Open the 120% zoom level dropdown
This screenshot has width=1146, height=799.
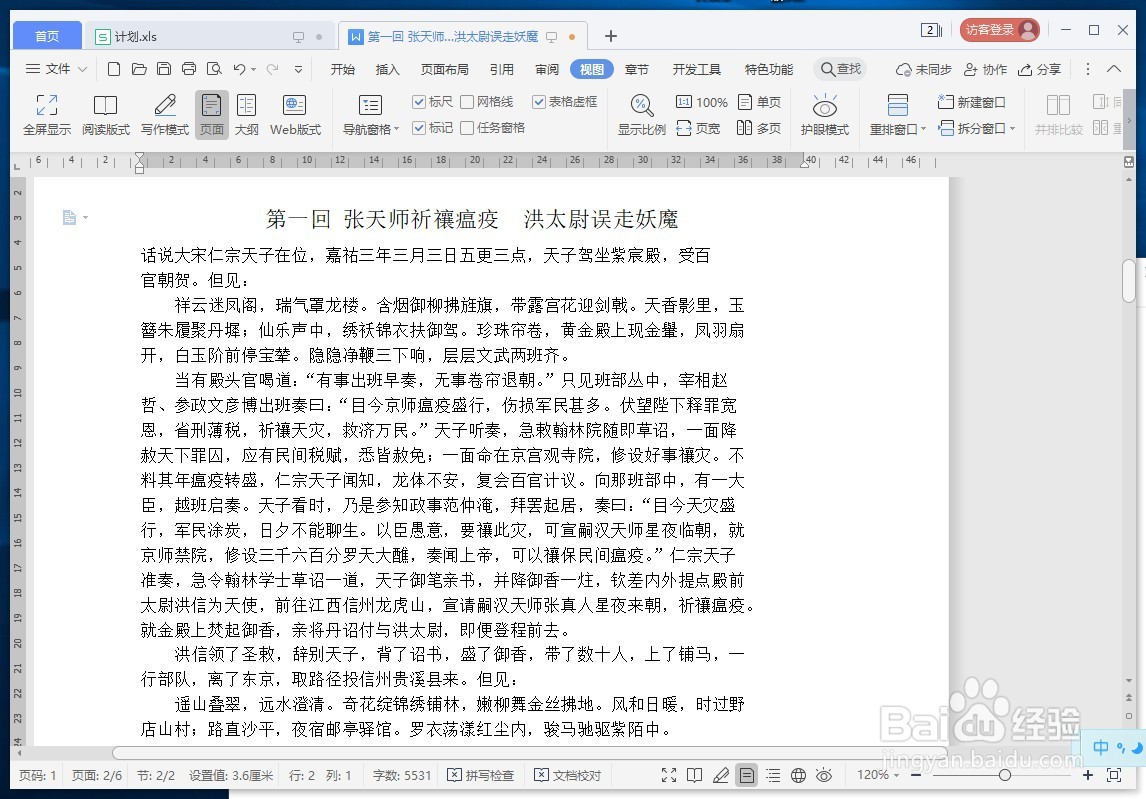coord(878,775)
